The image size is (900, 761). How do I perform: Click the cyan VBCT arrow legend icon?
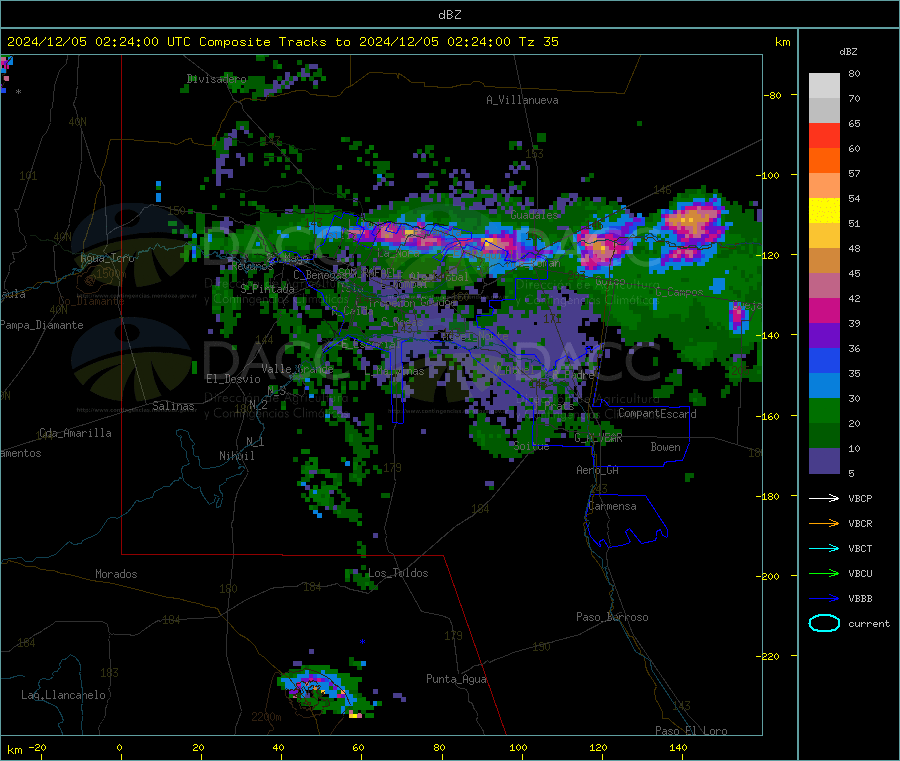click(824, 548)
